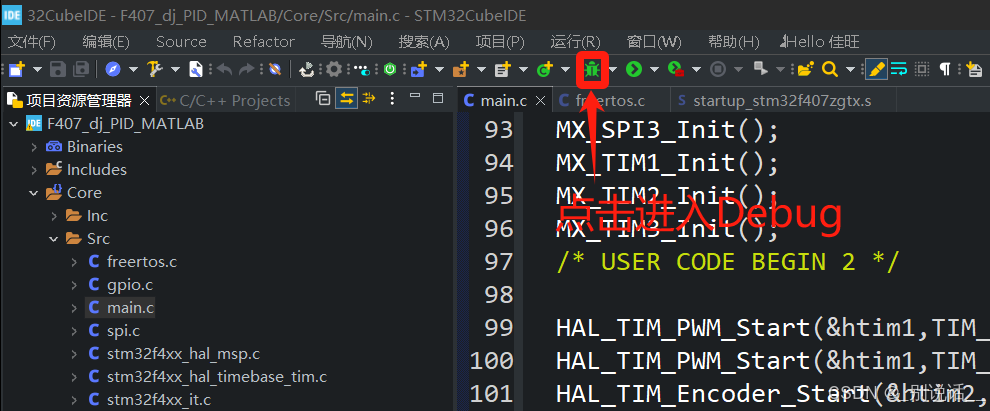Select stm32f4xx_it.c in the tree
The height and width of the screenshot is (411, 990).
(158, 400)
